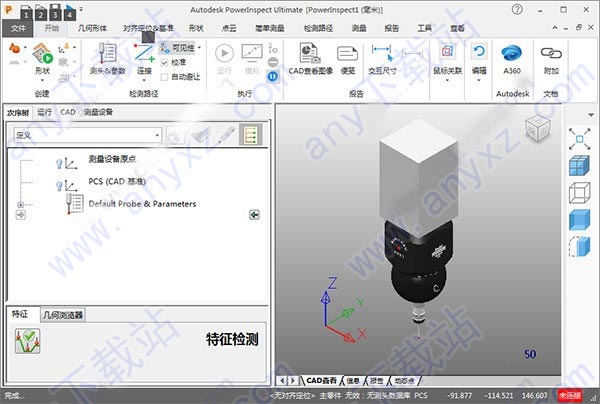The width and height of the screenshot is (600, 404).
Task: Open quick access toolbar customize arrow
Action: coord(81,9)
